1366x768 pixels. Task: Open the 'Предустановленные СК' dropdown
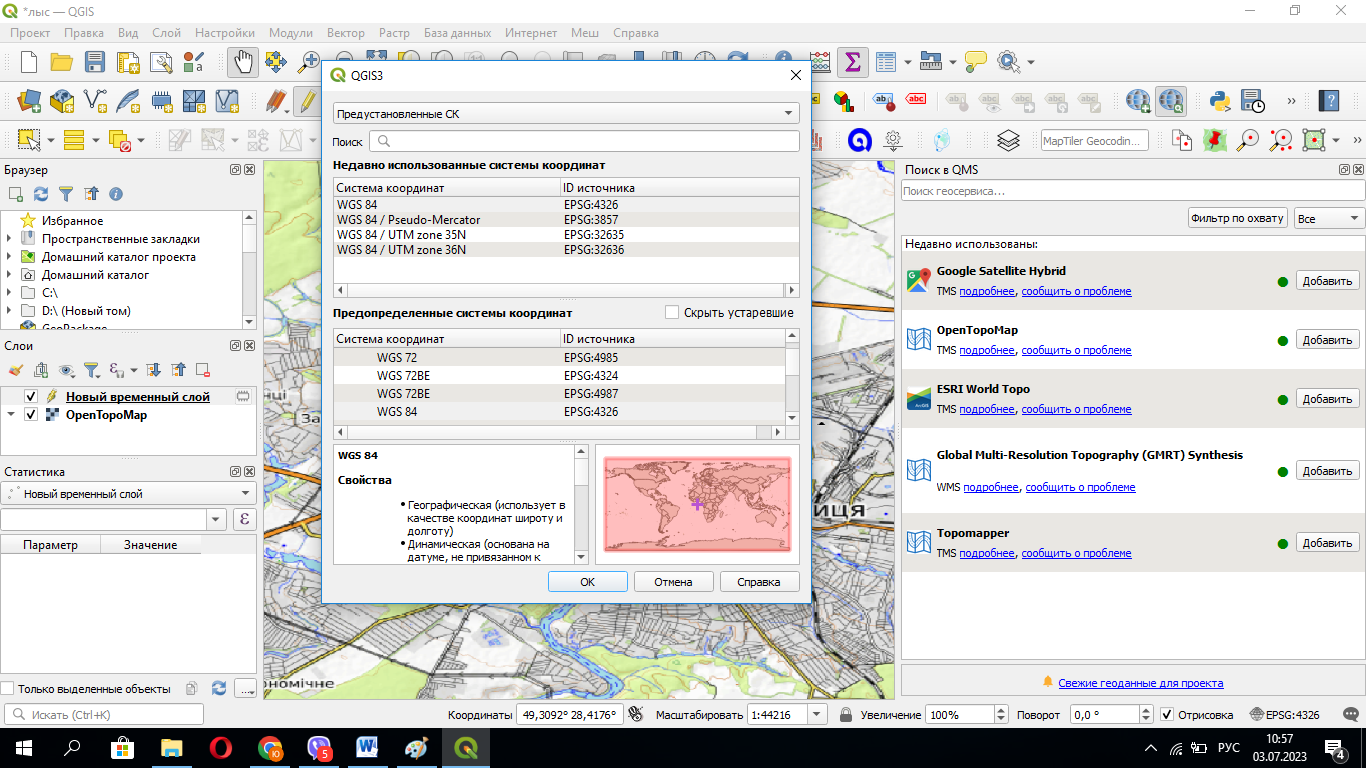[566, 114]
